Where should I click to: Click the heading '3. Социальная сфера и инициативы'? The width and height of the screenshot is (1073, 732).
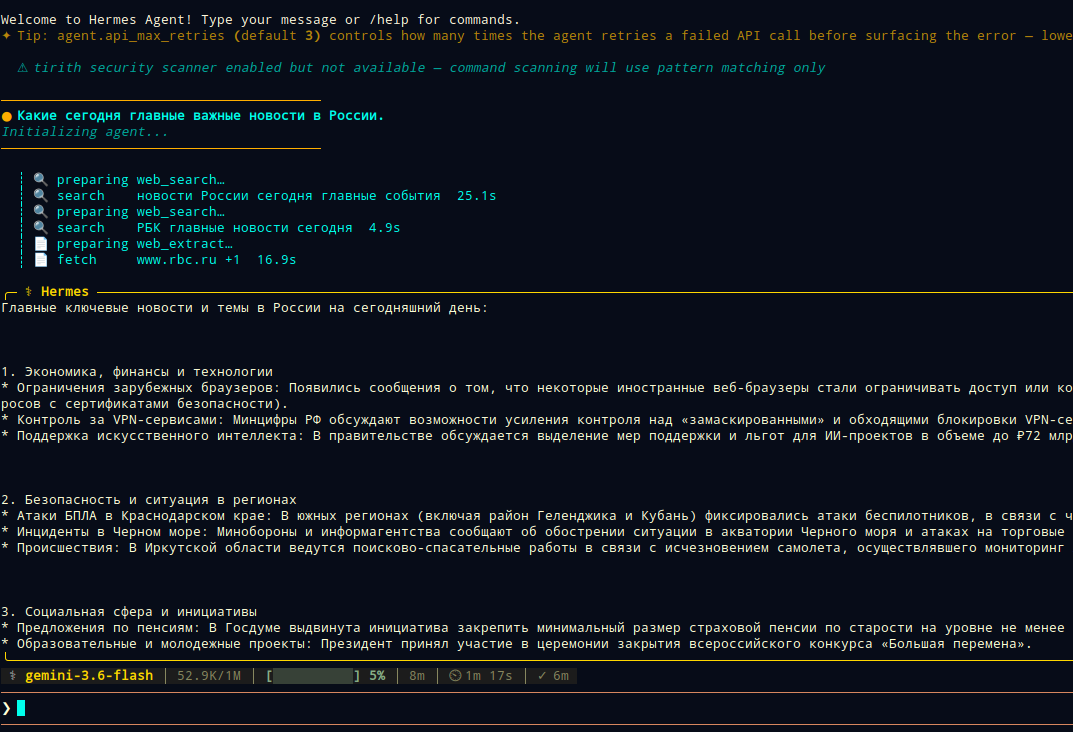(129, 612)
